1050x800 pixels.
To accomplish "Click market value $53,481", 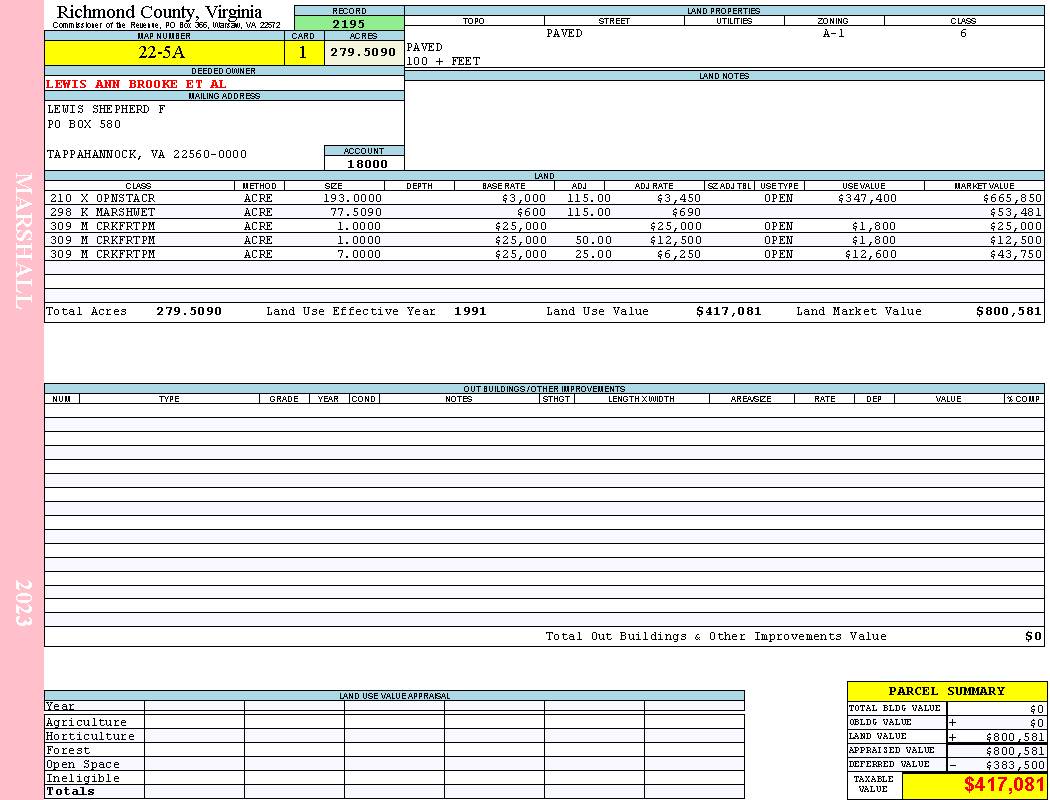I will 1016,212.
